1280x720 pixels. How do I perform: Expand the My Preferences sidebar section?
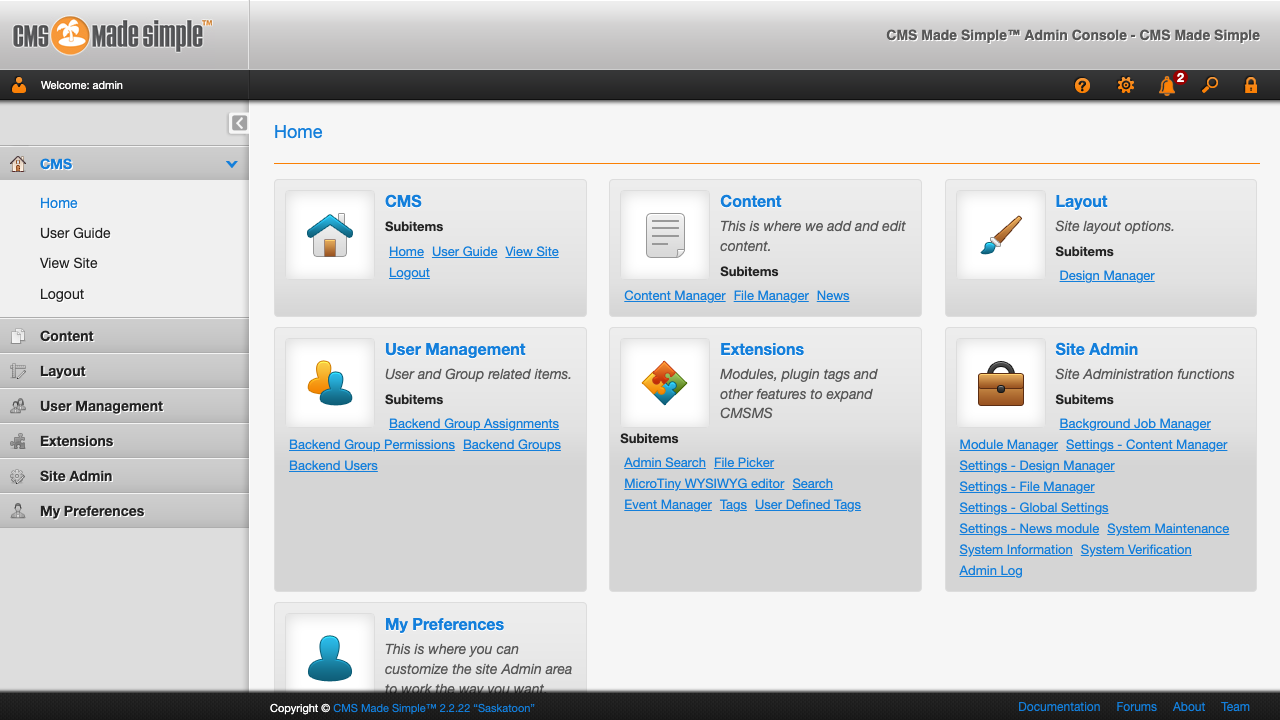tap(124, 511)
